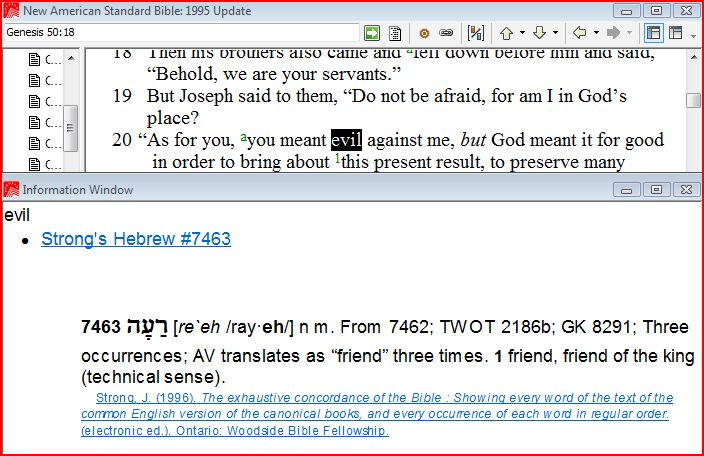Click footnote marker a before 'you meant'

[x=244, y=136]
